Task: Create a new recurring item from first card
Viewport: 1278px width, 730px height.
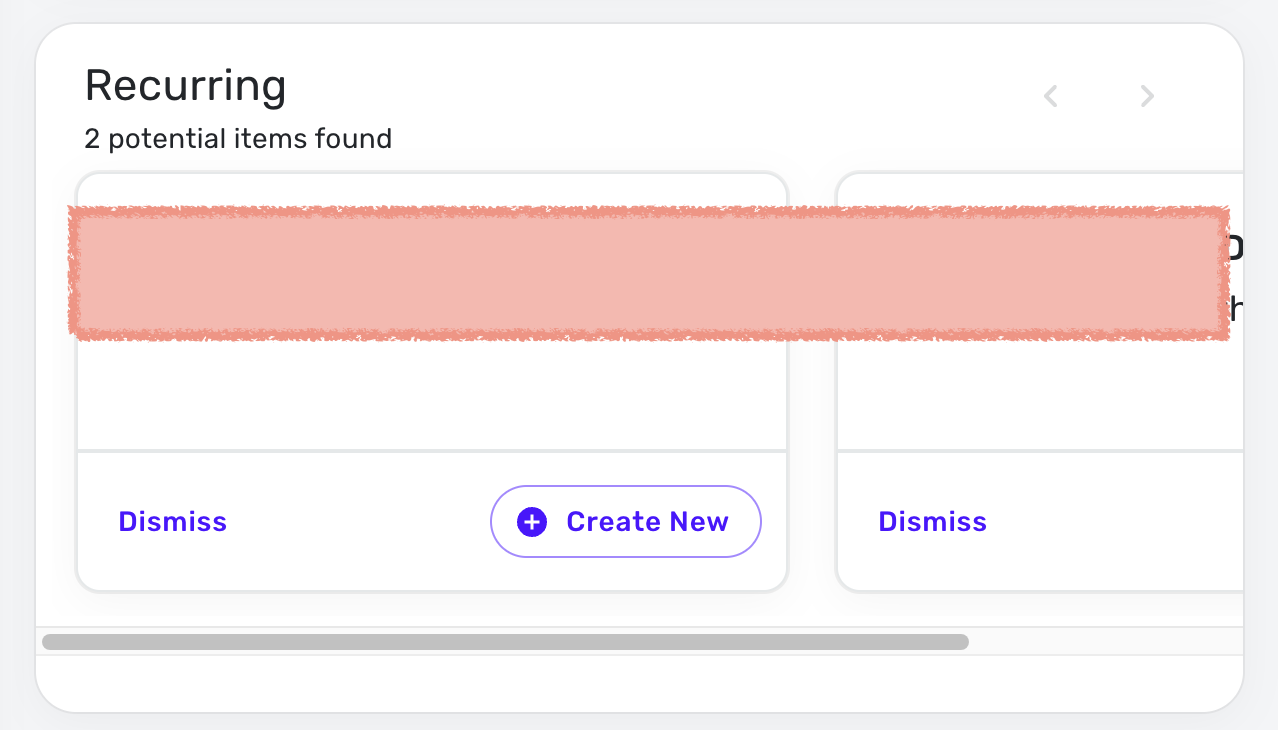Action: [x=626, y=522]
